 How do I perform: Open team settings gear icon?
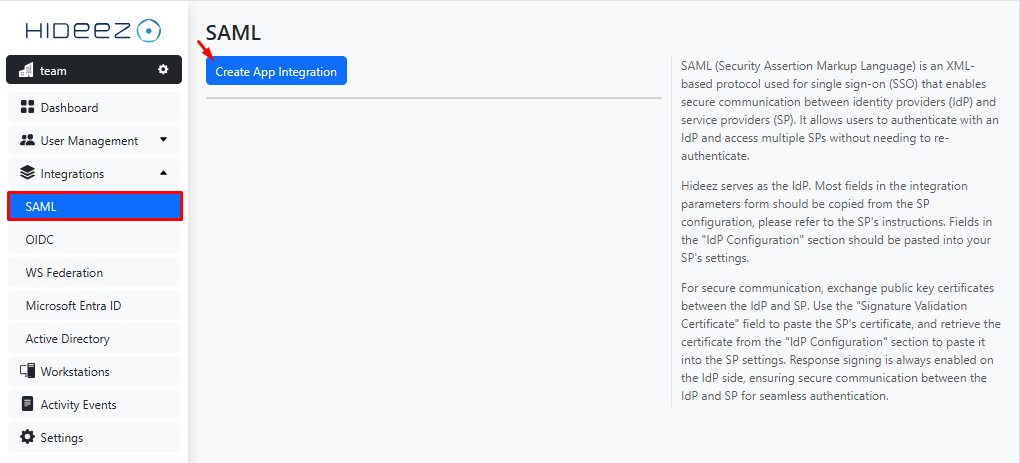pos(163,70)
